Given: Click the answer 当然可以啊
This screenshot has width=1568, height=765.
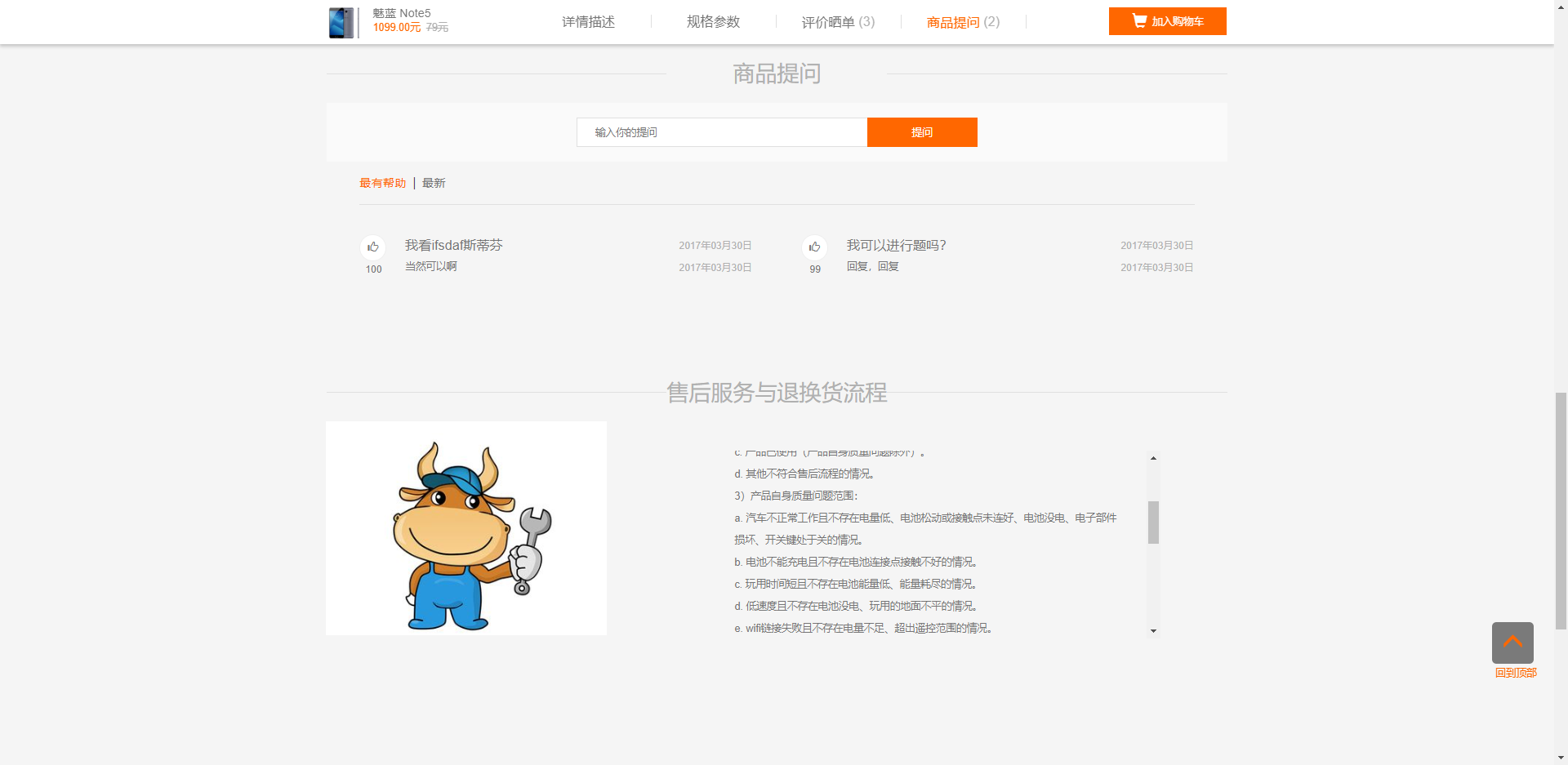Looking at the screenshot, I should click(x=430, y=266).
